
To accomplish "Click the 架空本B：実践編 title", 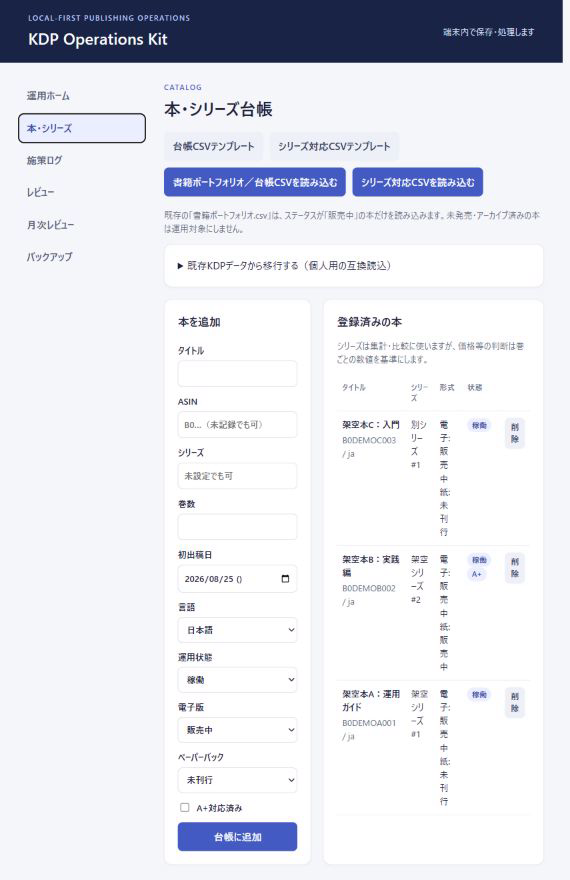I will point(371,566).
